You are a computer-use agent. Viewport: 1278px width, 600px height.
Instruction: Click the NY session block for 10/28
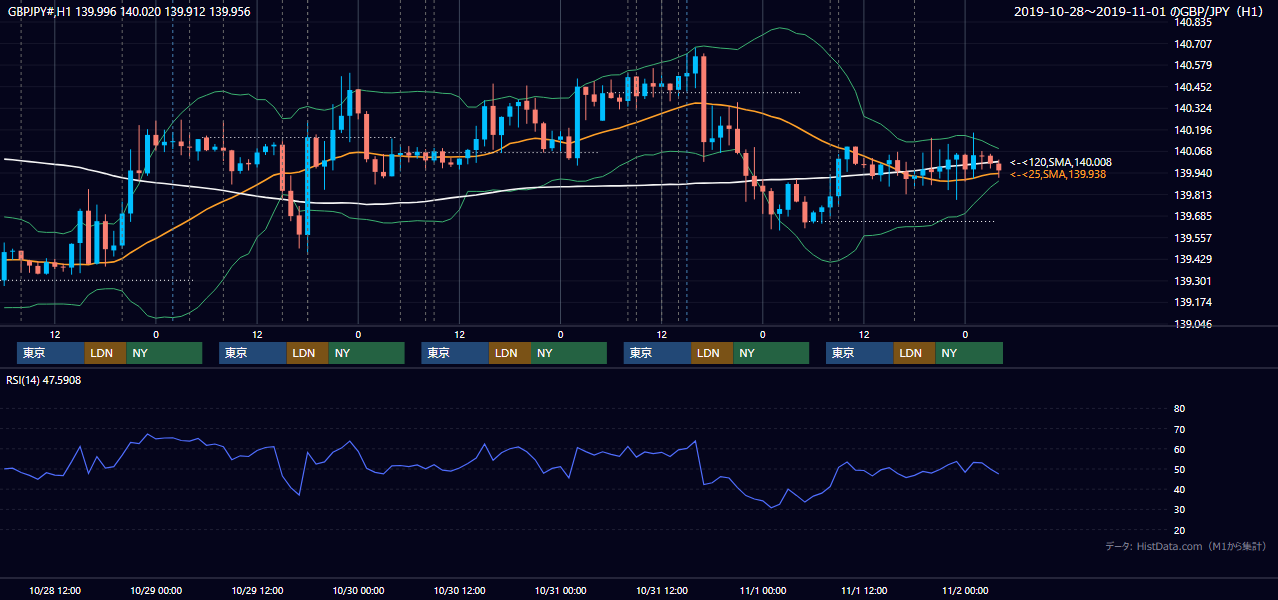[164, 353]
